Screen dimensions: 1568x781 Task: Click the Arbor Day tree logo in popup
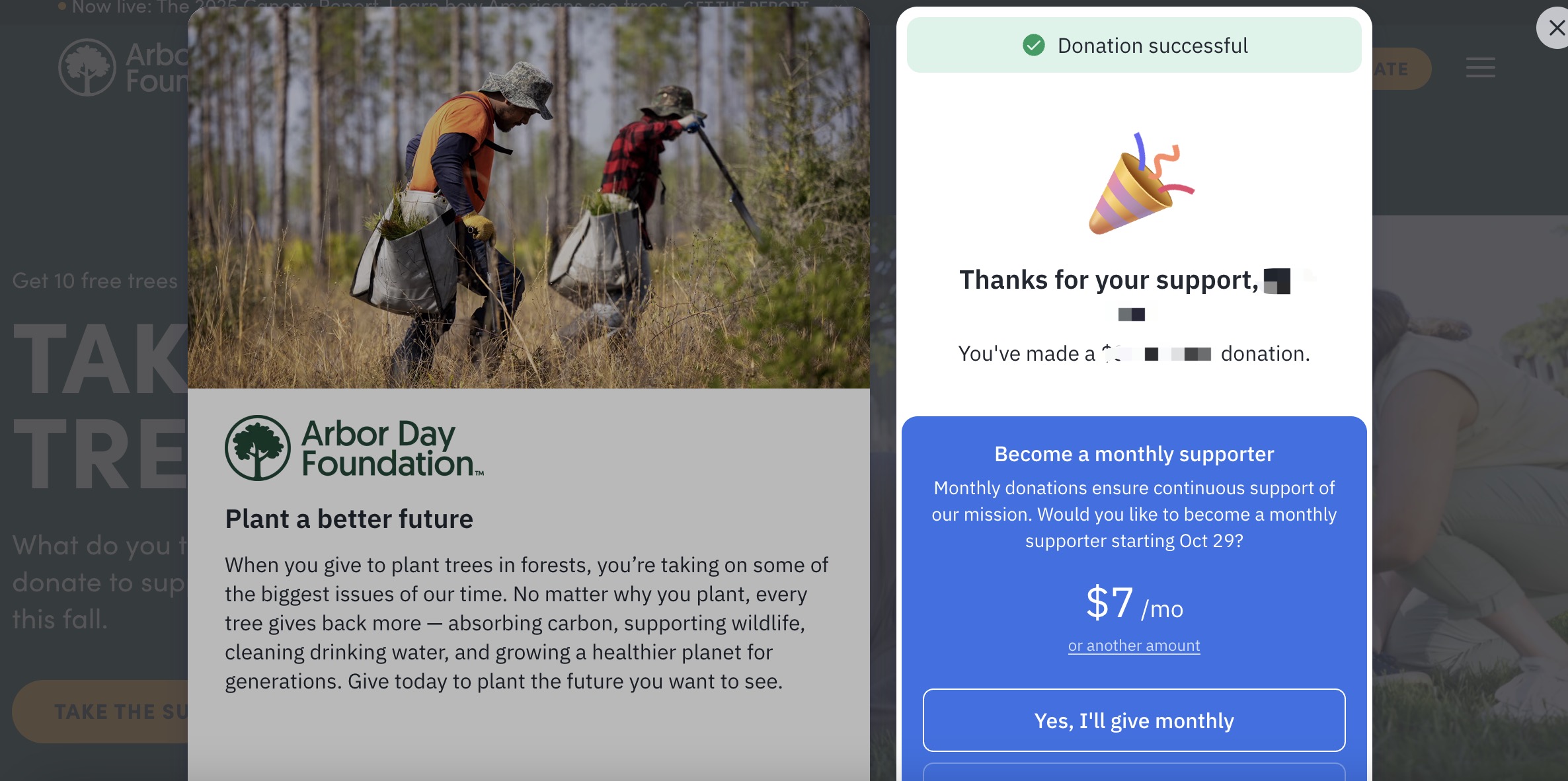[x=257, y=448]
